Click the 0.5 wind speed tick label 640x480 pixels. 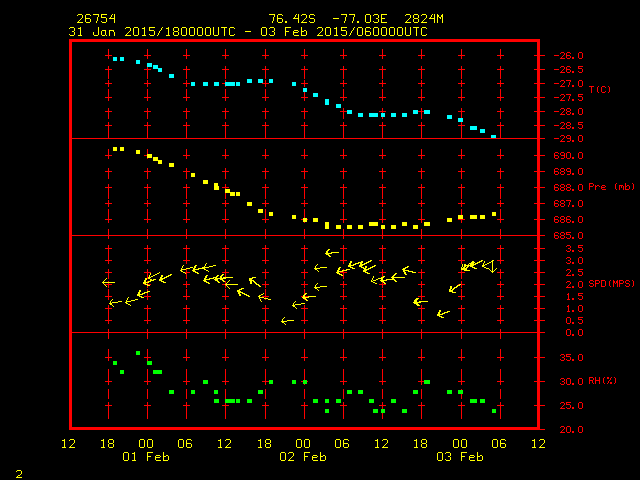pyautogui.click(x=574, y=321)
